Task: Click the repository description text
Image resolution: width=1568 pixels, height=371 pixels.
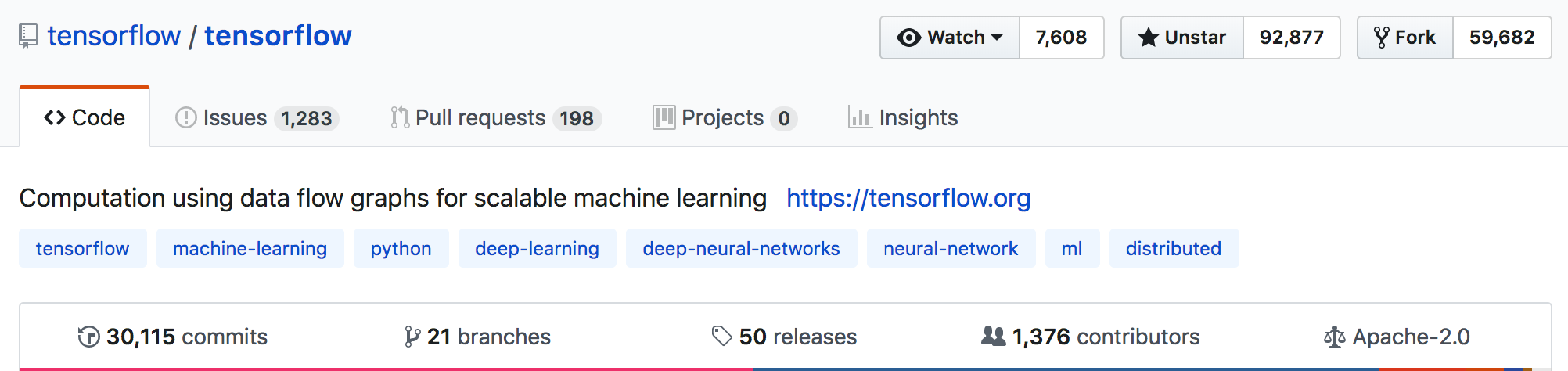Action: [393, 198]
